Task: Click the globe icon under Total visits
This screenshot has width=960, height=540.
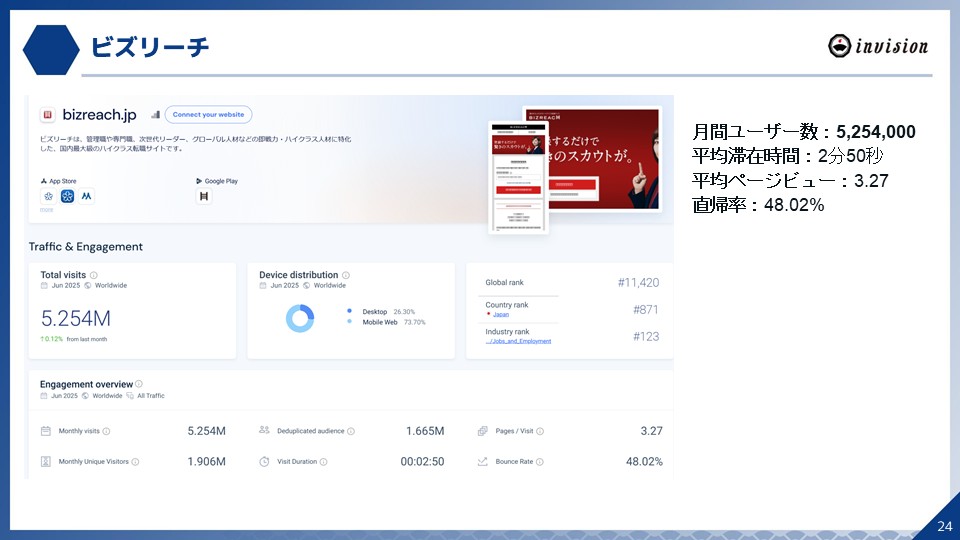Action: (88, 286)
